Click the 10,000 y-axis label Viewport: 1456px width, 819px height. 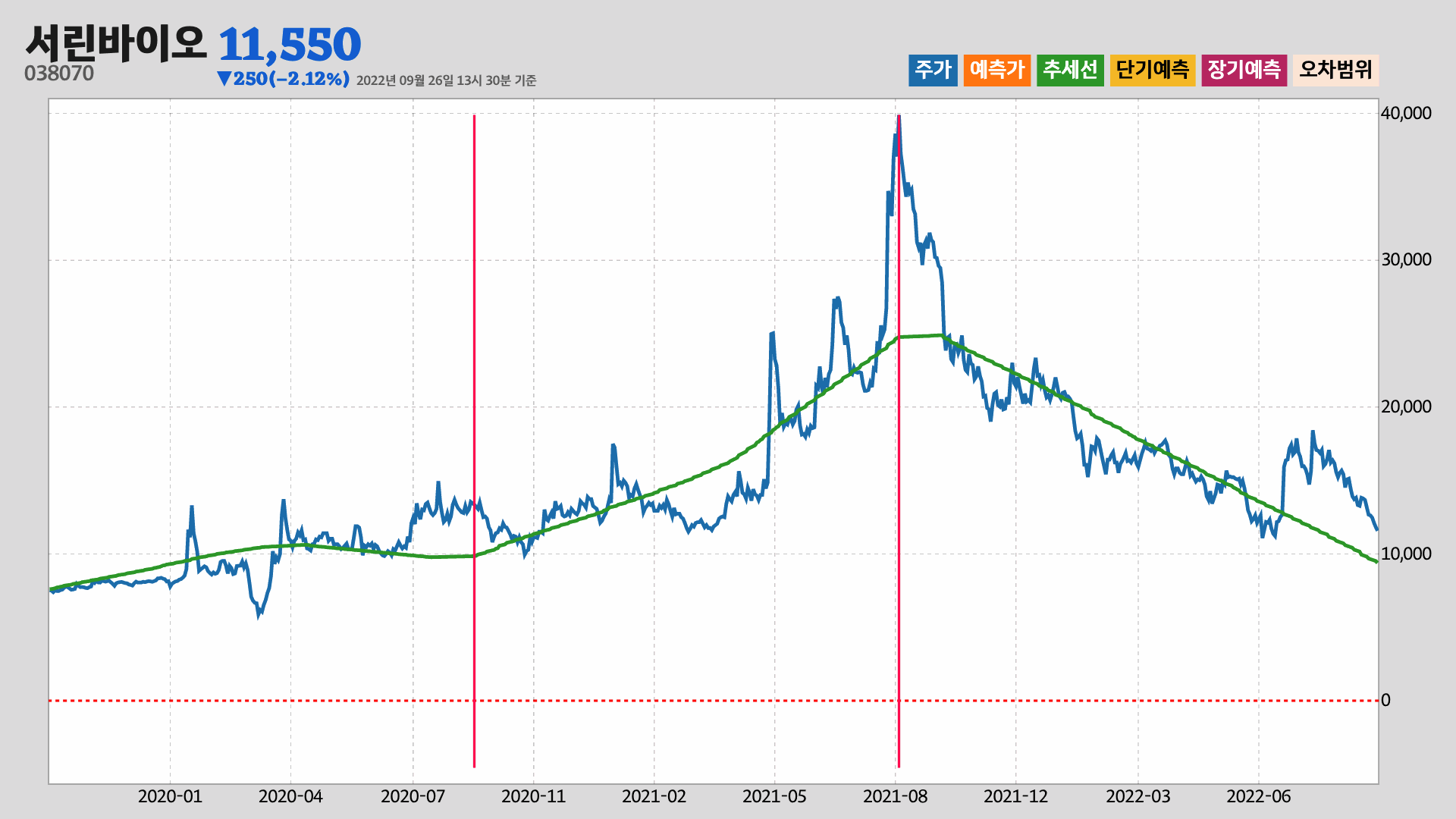pyautogui.click(x=1406, y=554)
